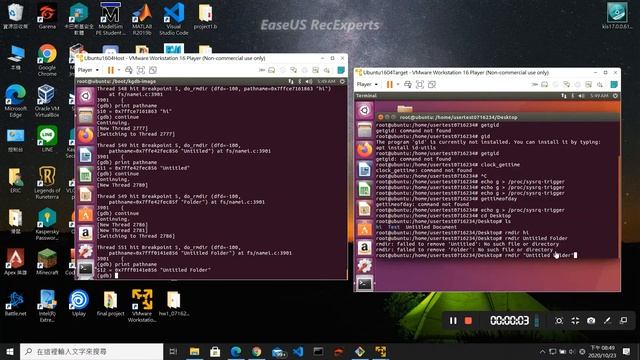Open the Player menu in Ubuntu1604Target window

click(x=367, y=84)
